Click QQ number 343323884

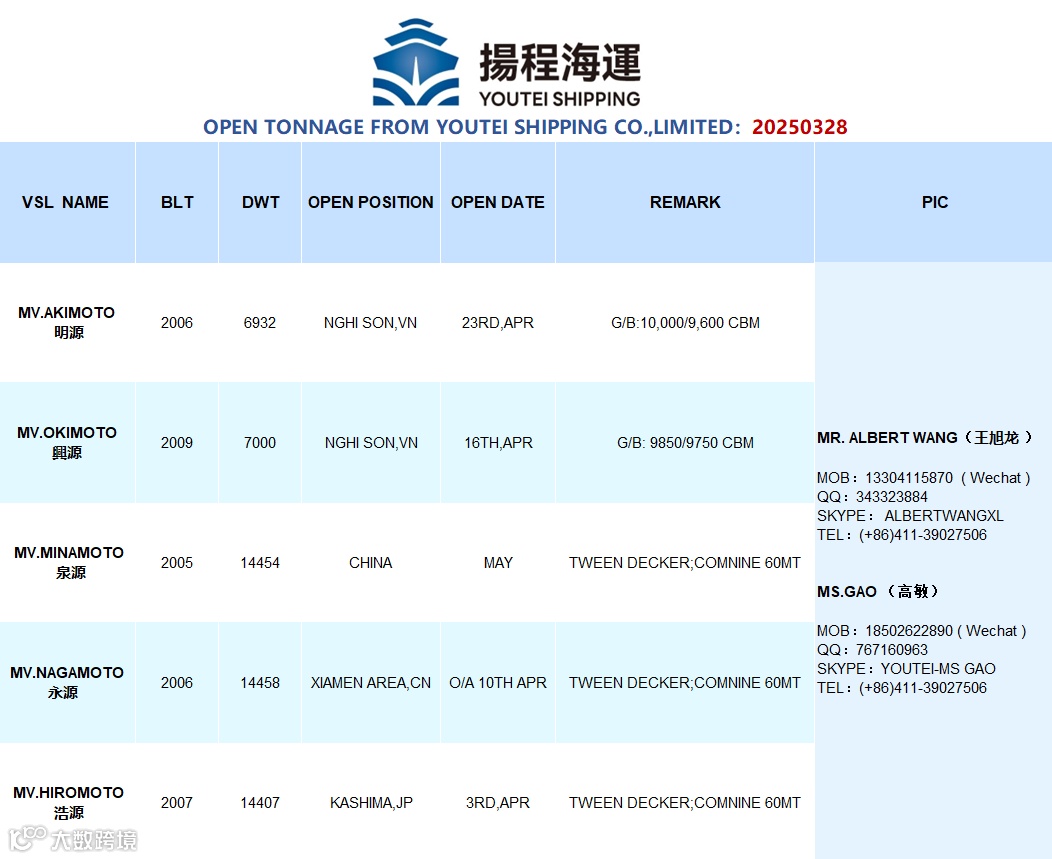892,497
